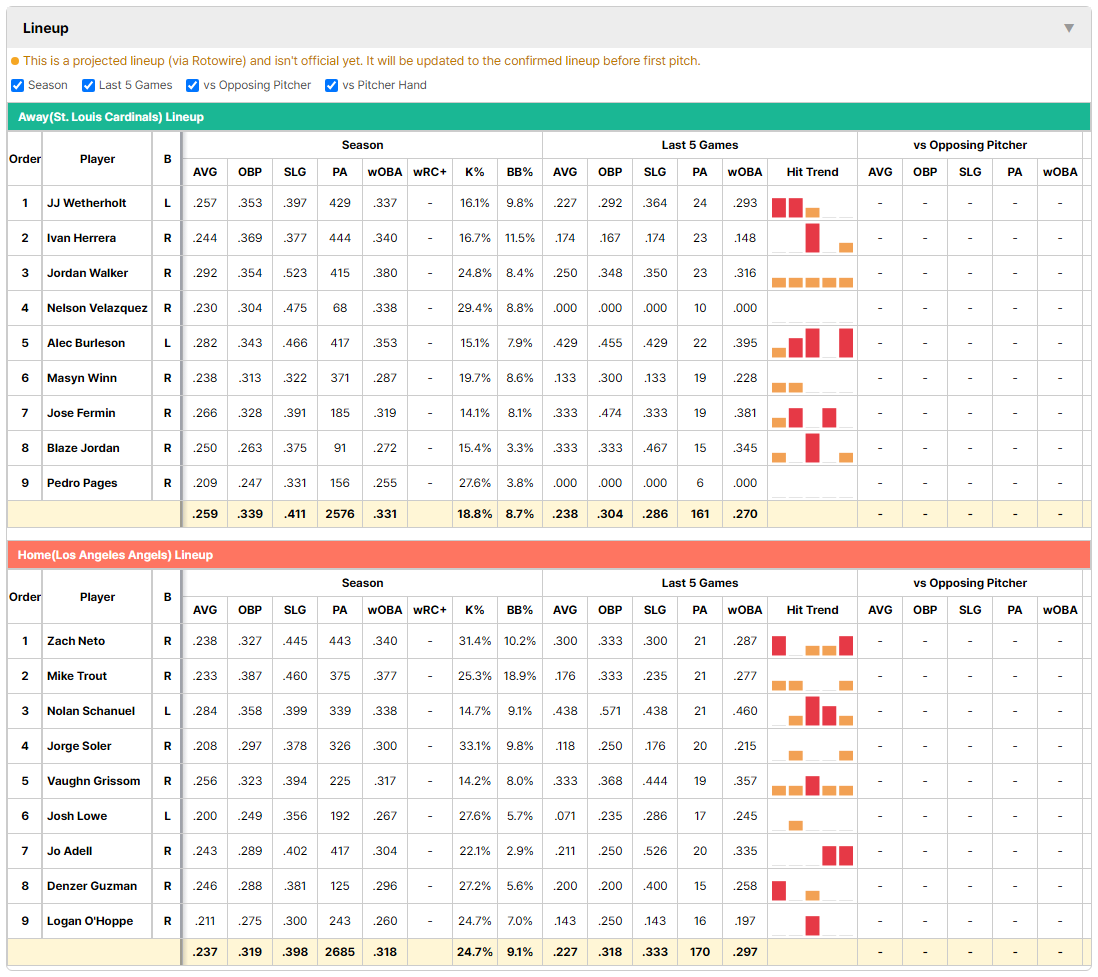1098x977 pixels.
Task: Click Jo Adell's hit trend bars
Action: pyautogui.click(x=838, y=855)
